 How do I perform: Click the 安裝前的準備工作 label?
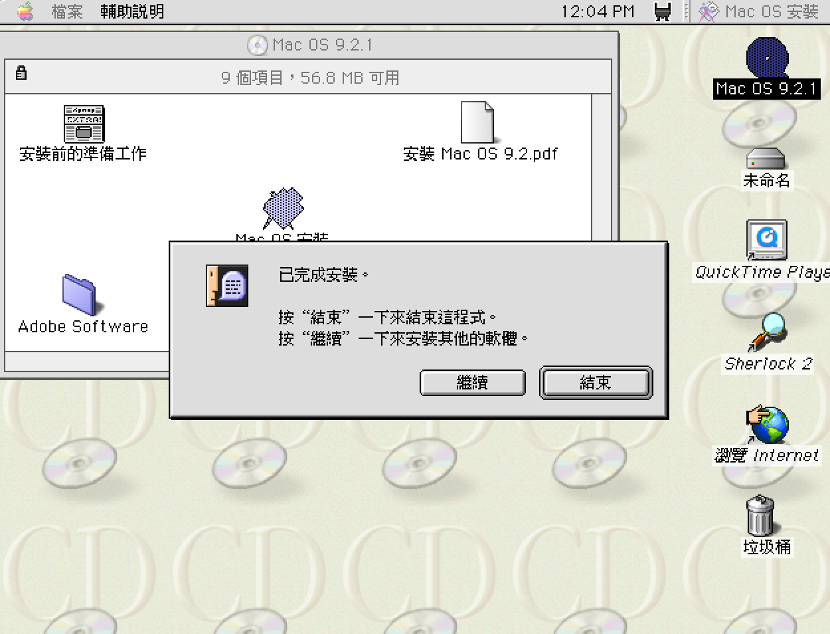tap(83, 154)
